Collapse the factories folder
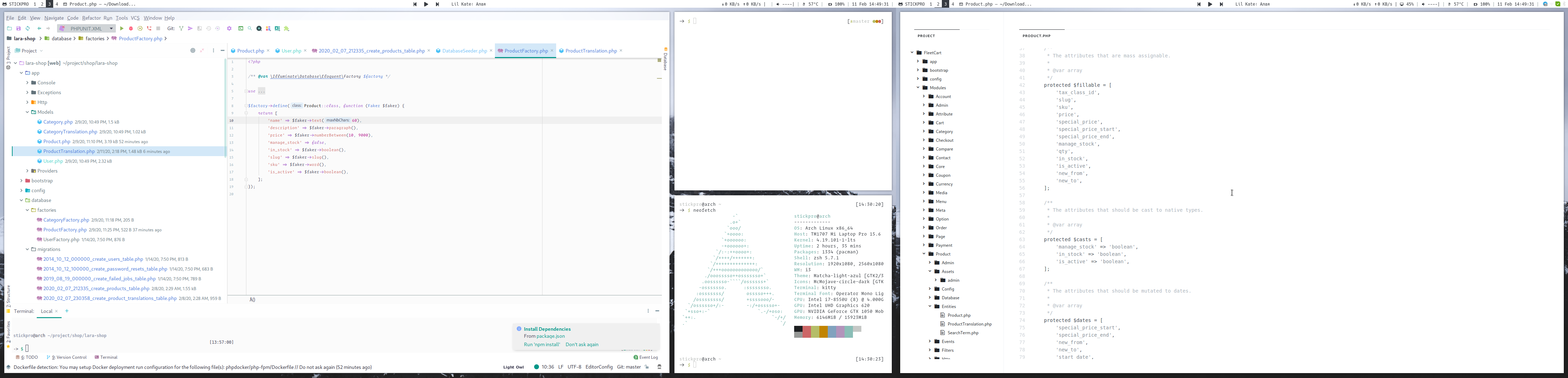 point(27,210)
